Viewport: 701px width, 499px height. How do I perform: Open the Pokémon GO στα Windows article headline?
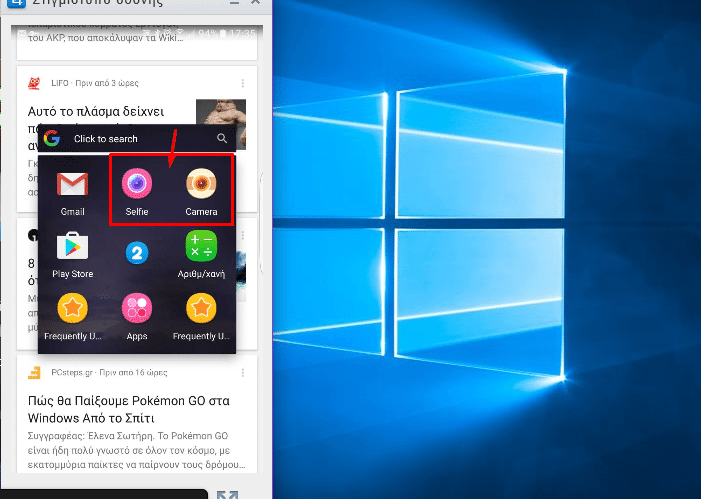tap(129, 409)
